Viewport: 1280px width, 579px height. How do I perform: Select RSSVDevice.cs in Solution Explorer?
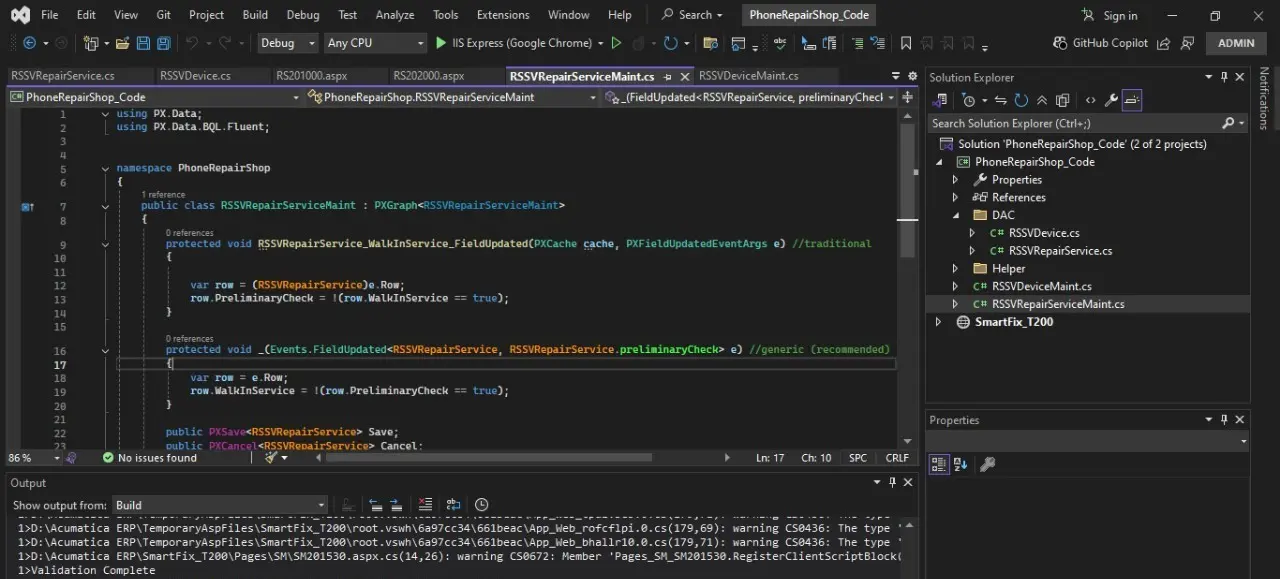pos(1044,233)
